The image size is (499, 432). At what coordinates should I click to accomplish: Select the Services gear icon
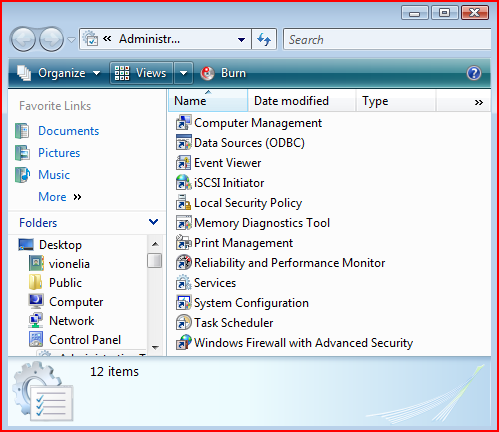pos(183,283)
